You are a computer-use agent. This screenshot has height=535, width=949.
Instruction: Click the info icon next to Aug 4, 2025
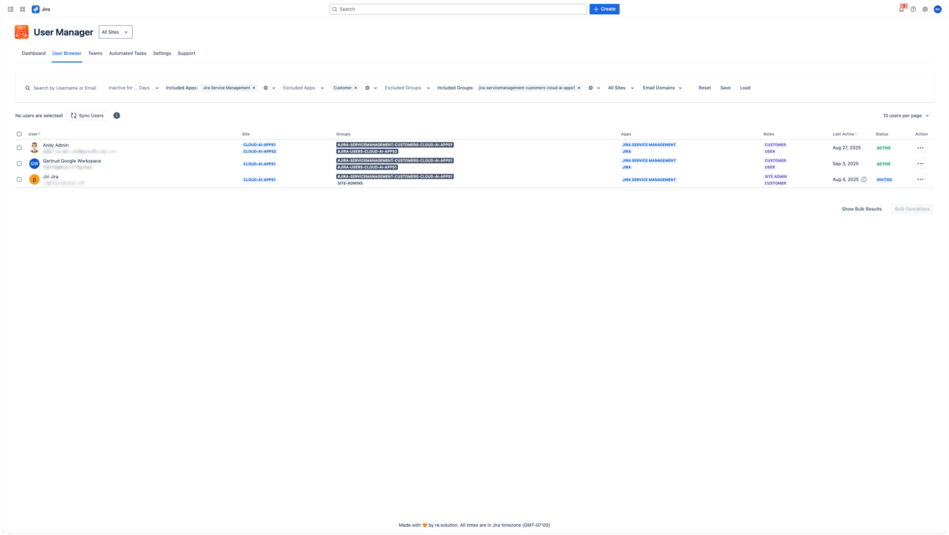click(x=864, y=180)
